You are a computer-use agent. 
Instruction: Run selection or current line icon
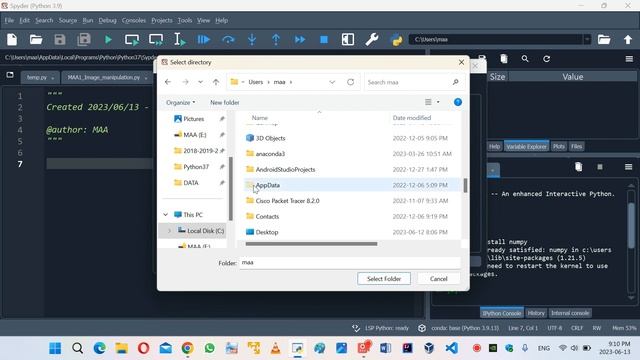click(x=180, y=40)
